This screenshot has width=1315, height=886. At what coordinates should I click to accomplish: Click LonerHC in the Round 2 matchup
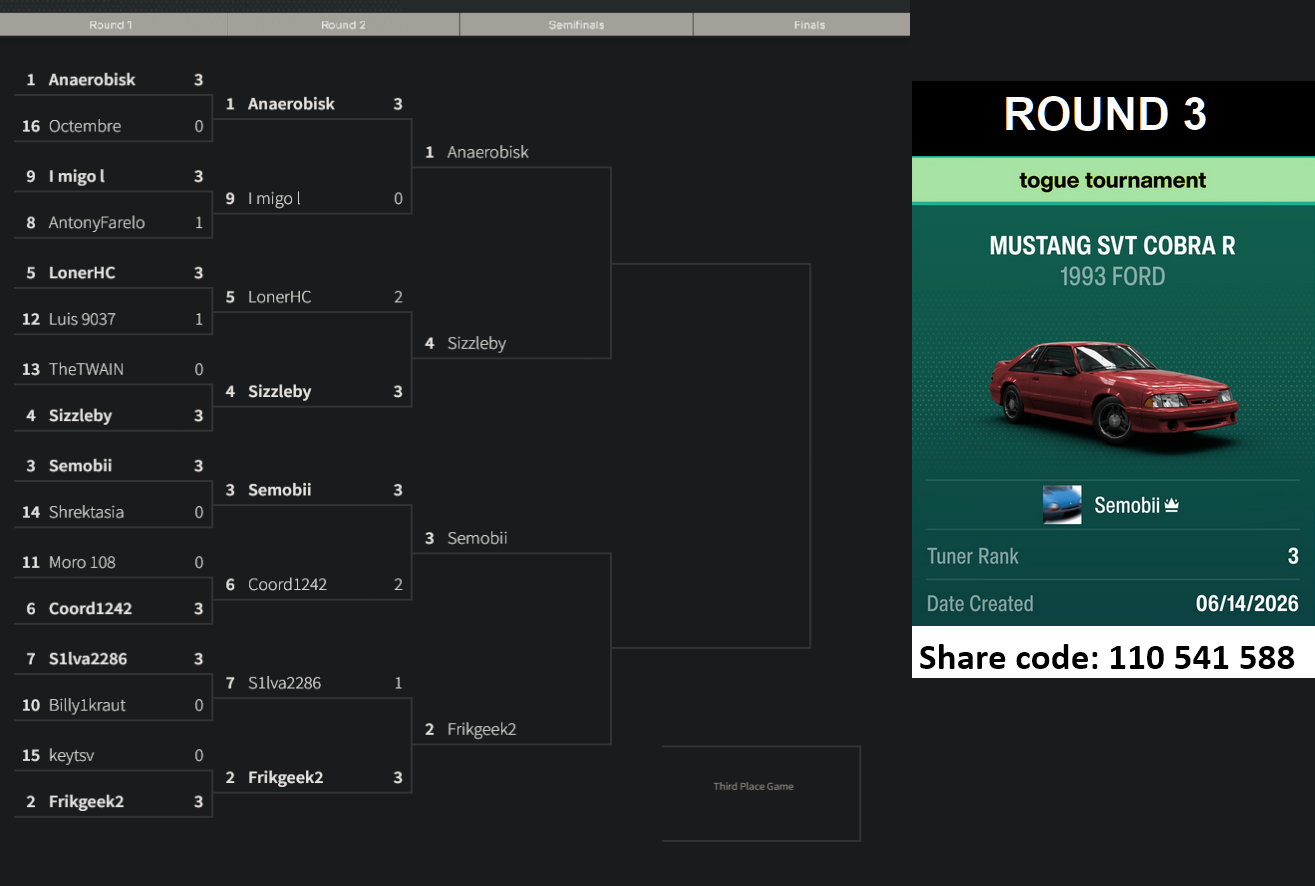tap(279, 297)
